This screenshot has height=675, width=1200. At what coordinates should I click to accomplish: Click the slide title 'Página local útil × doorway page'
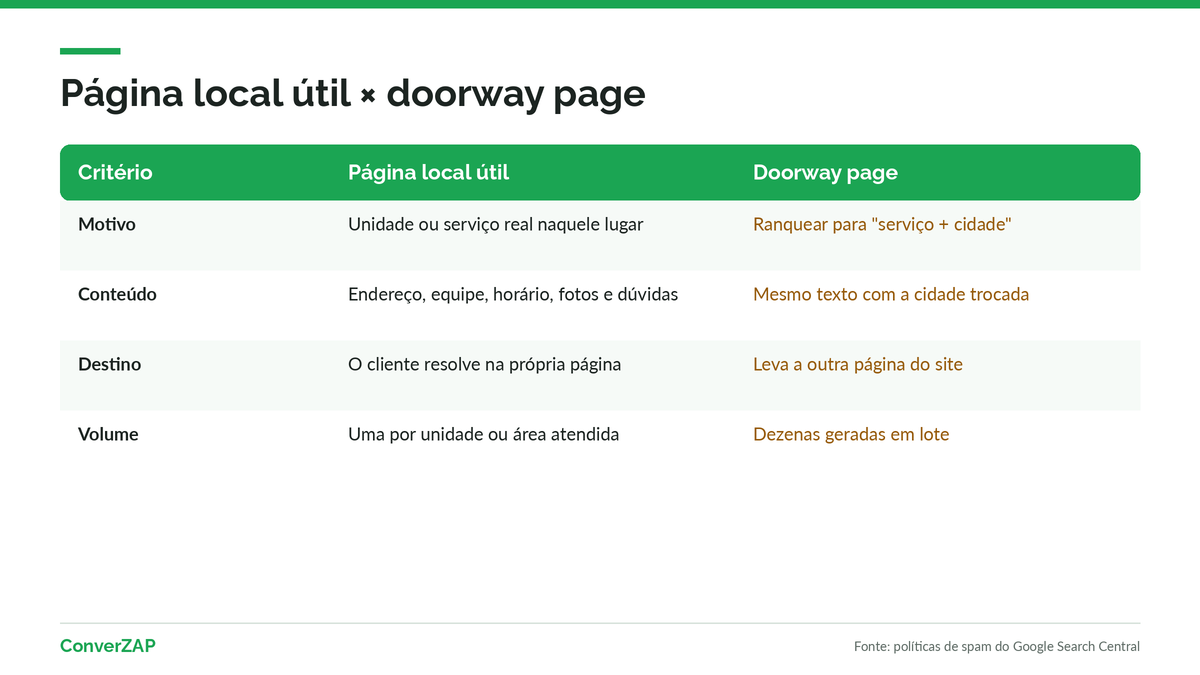click(x=352, y=94)
